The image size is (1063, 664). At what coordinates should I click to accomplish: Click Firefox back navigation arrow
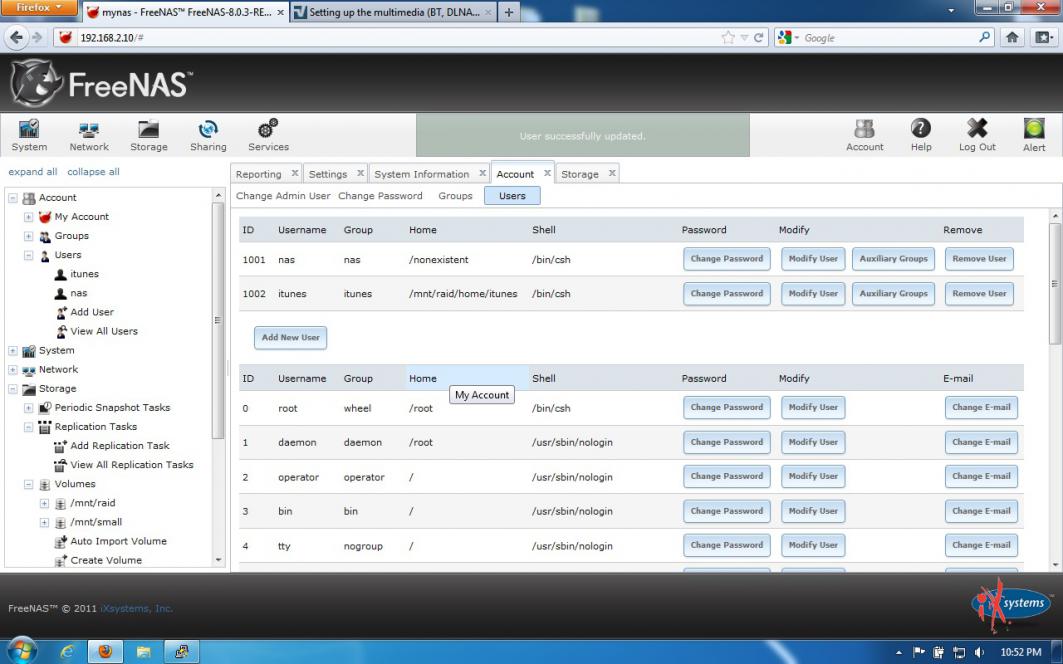tap(17, 37)
